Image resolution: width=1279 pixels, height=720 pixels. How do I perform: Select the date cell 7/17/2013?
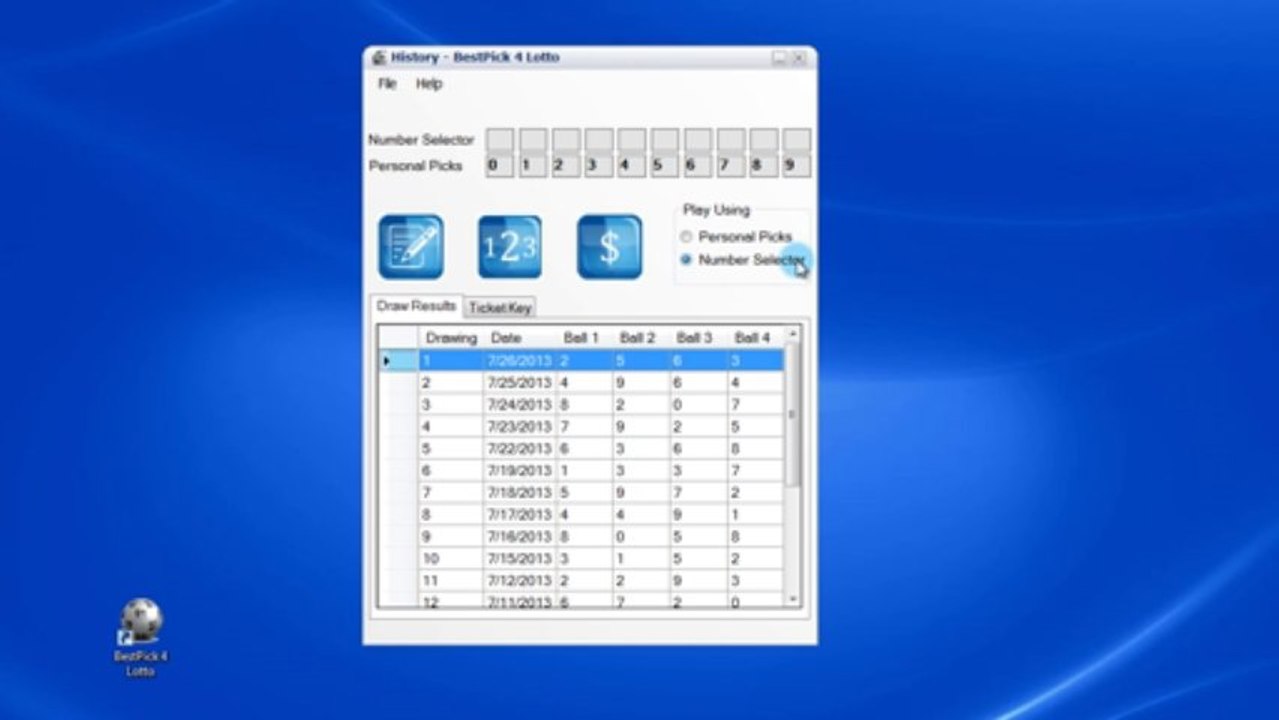519,514
